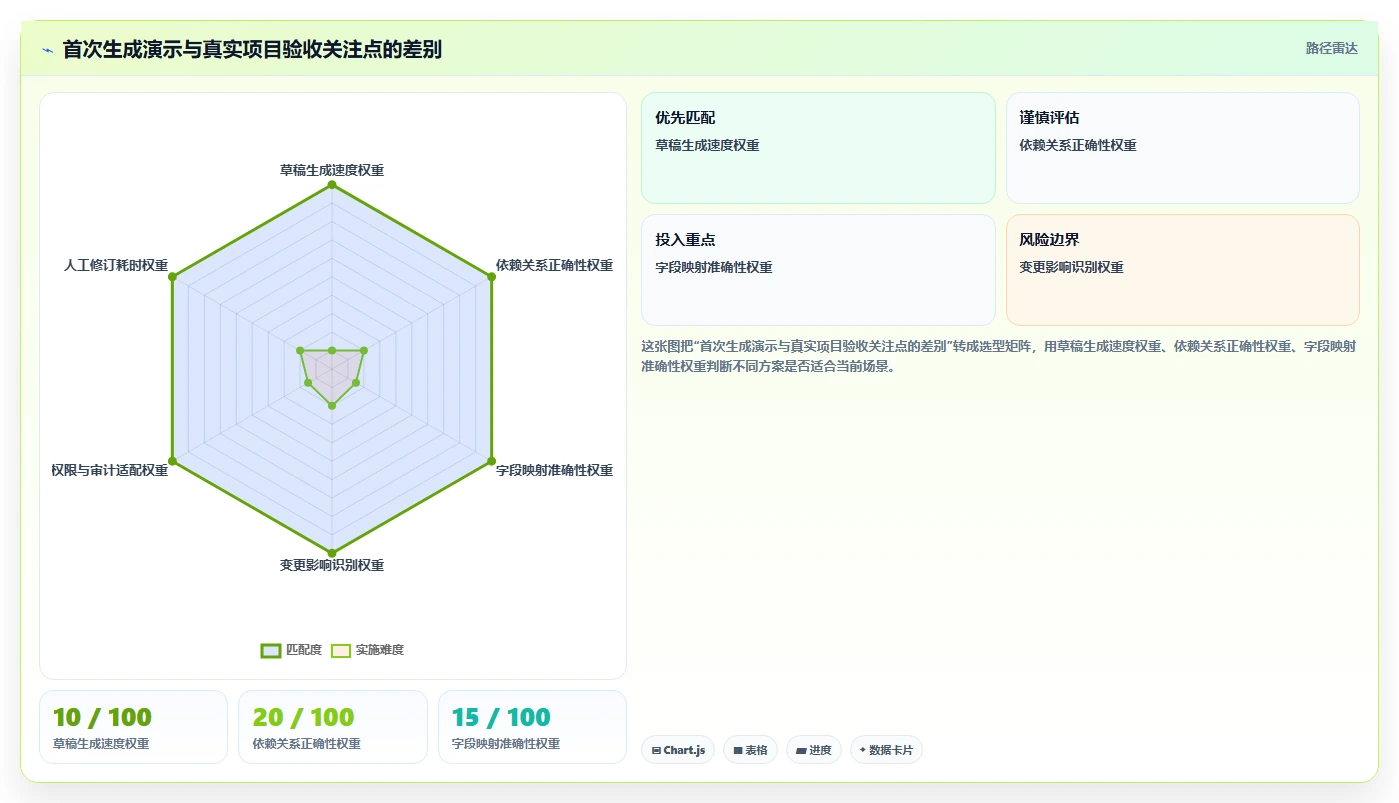
Task: Click 字段映射准确性权重 label under 15 / 100
Action: point(506,744)
